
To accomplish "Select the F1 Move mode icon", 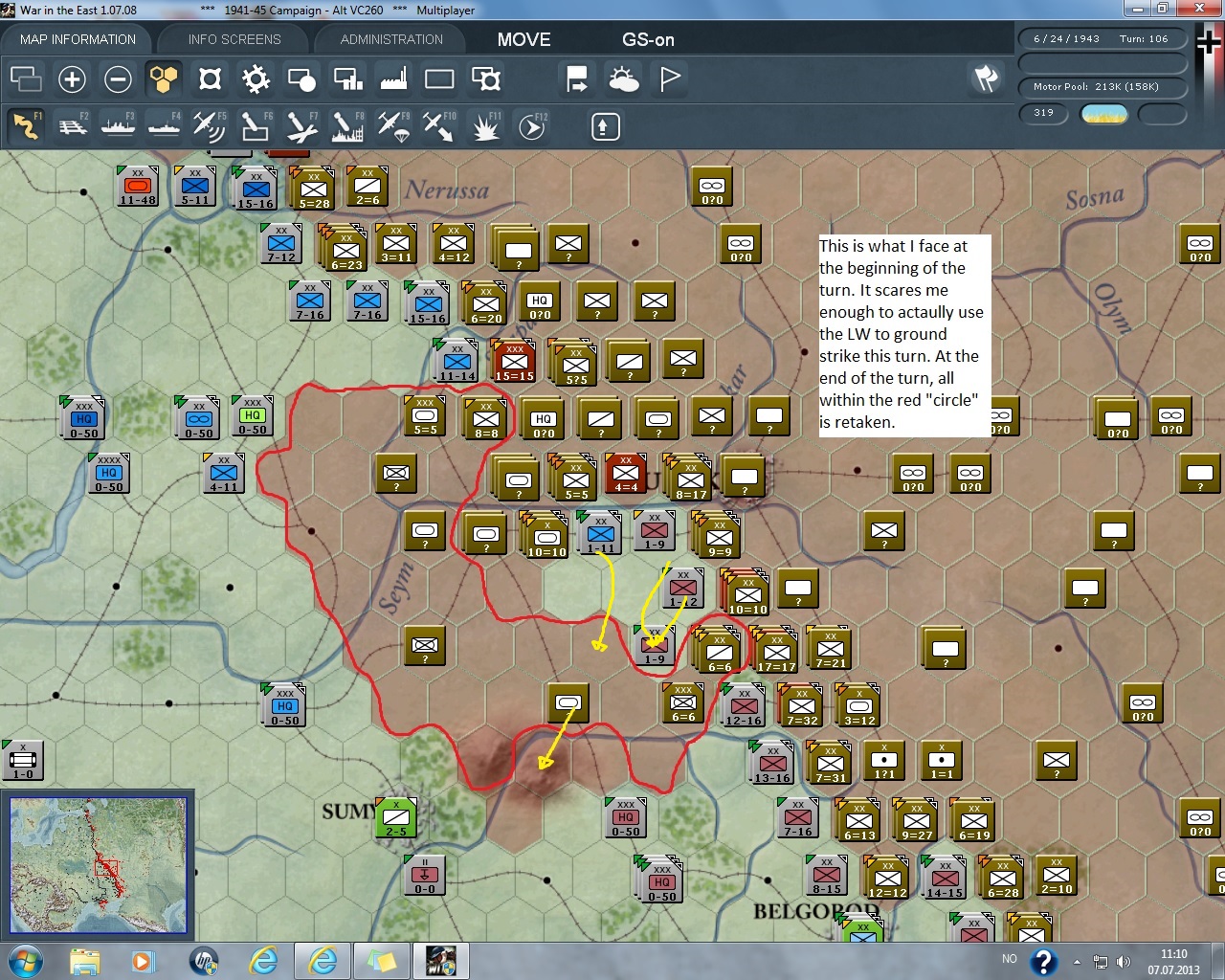I will [26, 126].
